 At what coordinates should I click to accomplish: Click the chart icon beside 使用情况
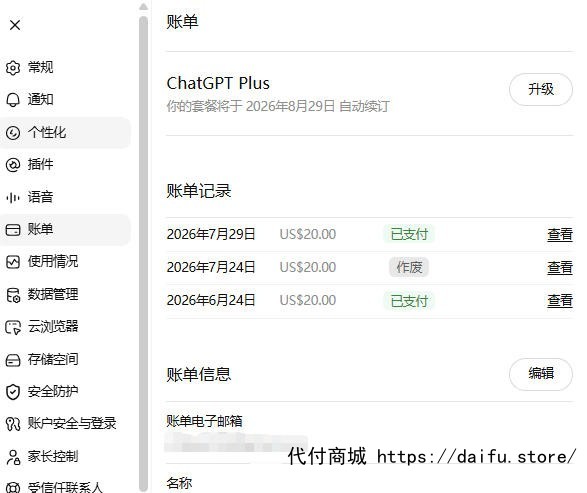[x=13, y=262]
